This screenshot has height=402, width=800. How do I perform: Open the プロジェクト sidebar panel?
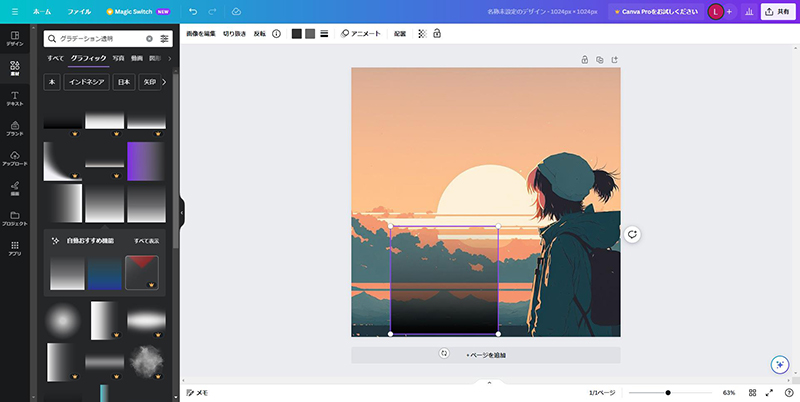click(15, 219)
